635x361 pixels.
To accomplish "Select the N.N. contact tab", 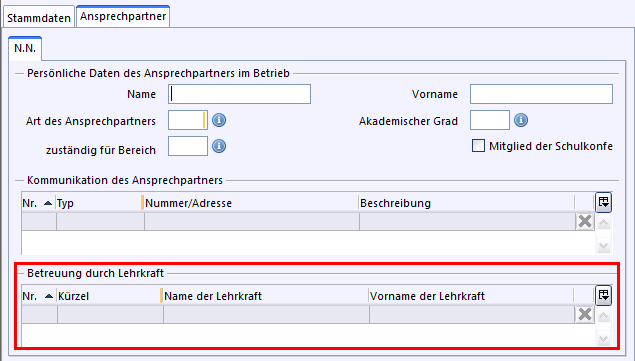I will pyautogui.click(x=25, y=48).
